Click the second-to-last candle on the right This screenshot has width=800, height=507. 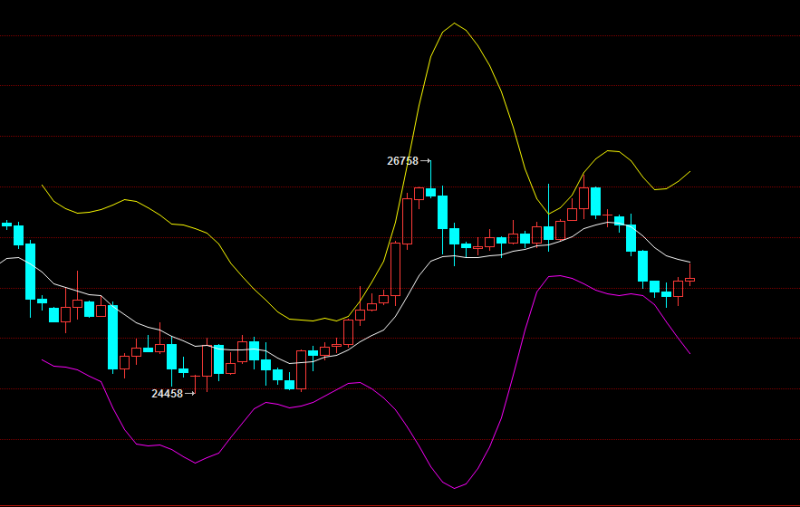click(x=678, y=289)
